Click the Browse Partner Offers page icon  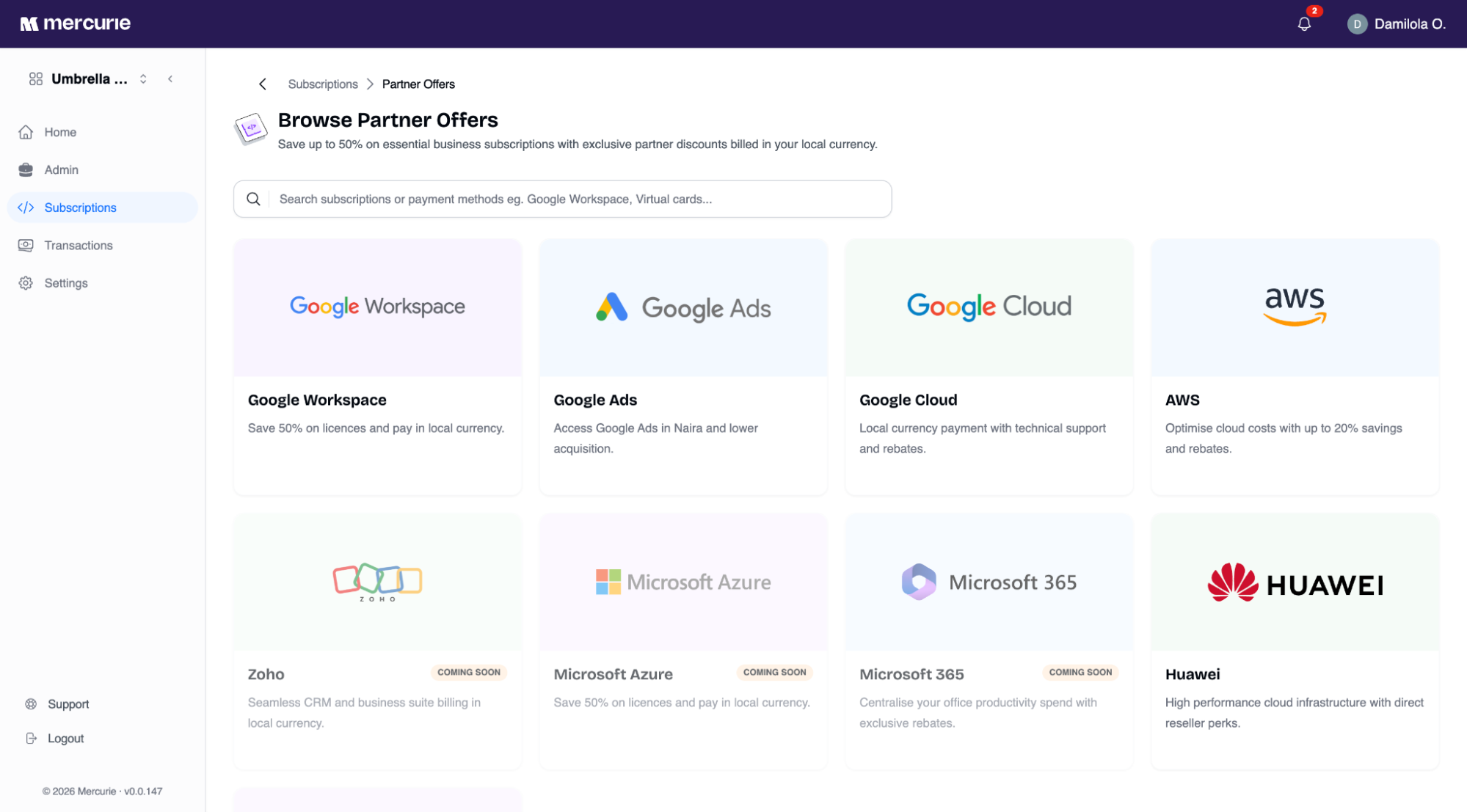(251, 128)
